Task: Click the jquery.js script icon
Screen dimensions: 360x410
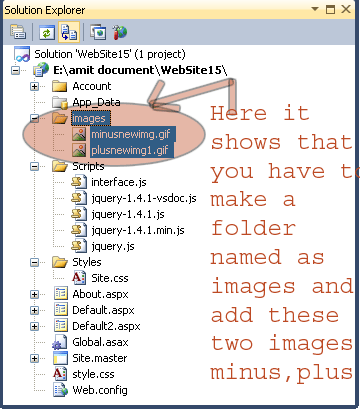Action: 79,246
